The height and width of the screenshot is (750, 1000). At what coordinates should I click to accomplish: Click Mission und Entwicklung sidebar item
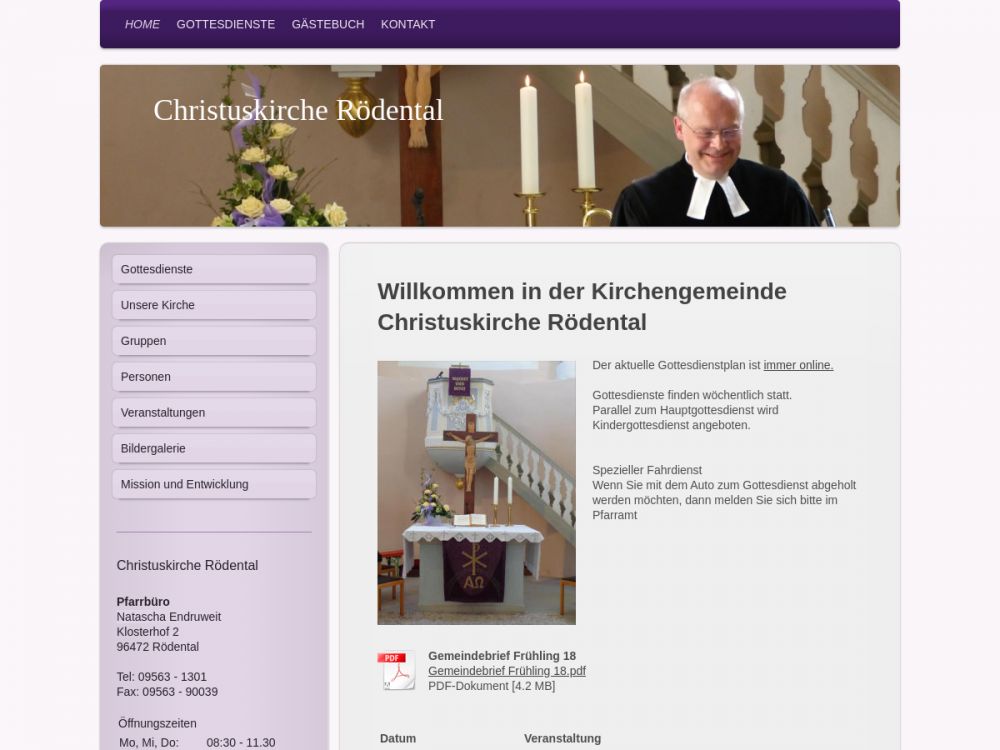(214, 485)
